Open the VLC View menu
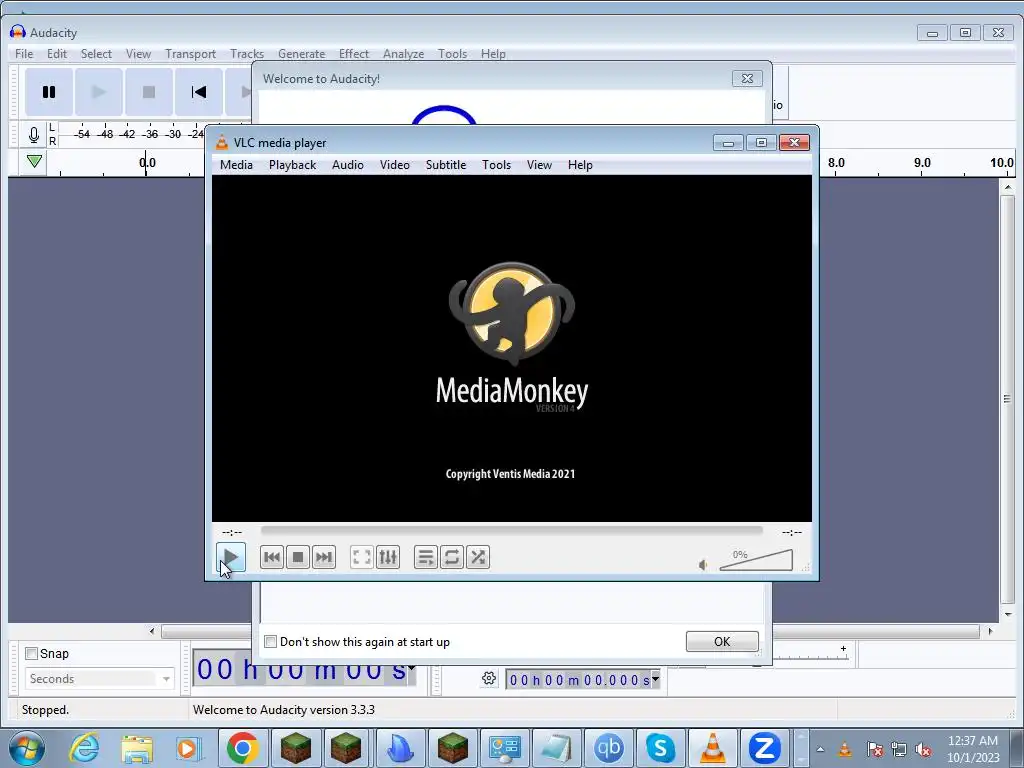 (x=539, y=165)
